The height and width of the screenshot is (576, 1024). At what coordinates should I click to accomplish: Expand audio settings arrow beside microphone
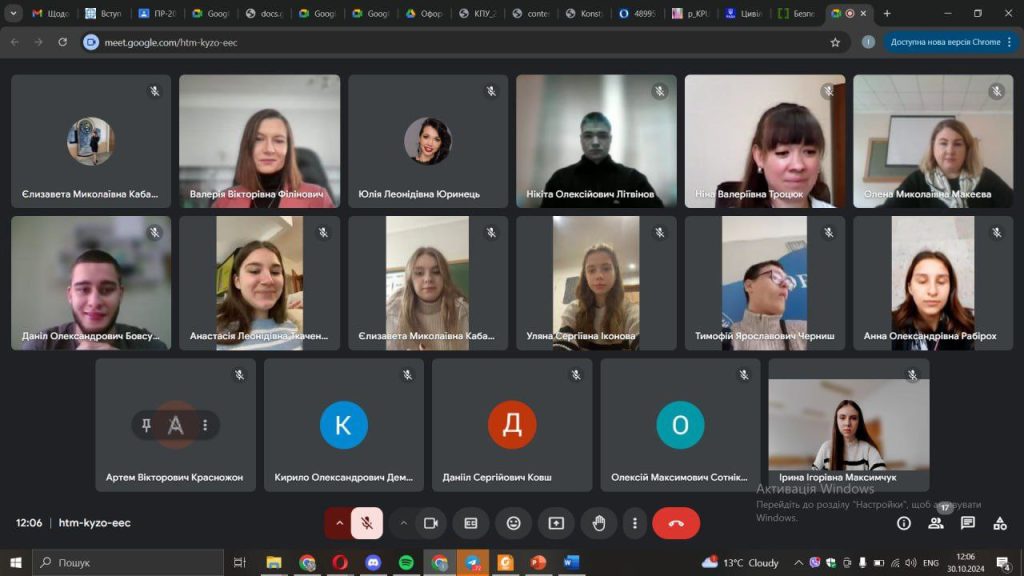pyautogui.click(x=339, y=523)
